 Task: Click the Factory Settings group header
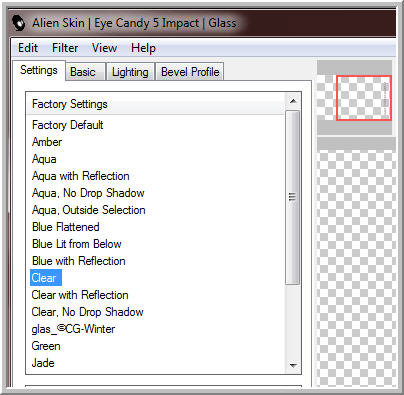tap(156, 104)
